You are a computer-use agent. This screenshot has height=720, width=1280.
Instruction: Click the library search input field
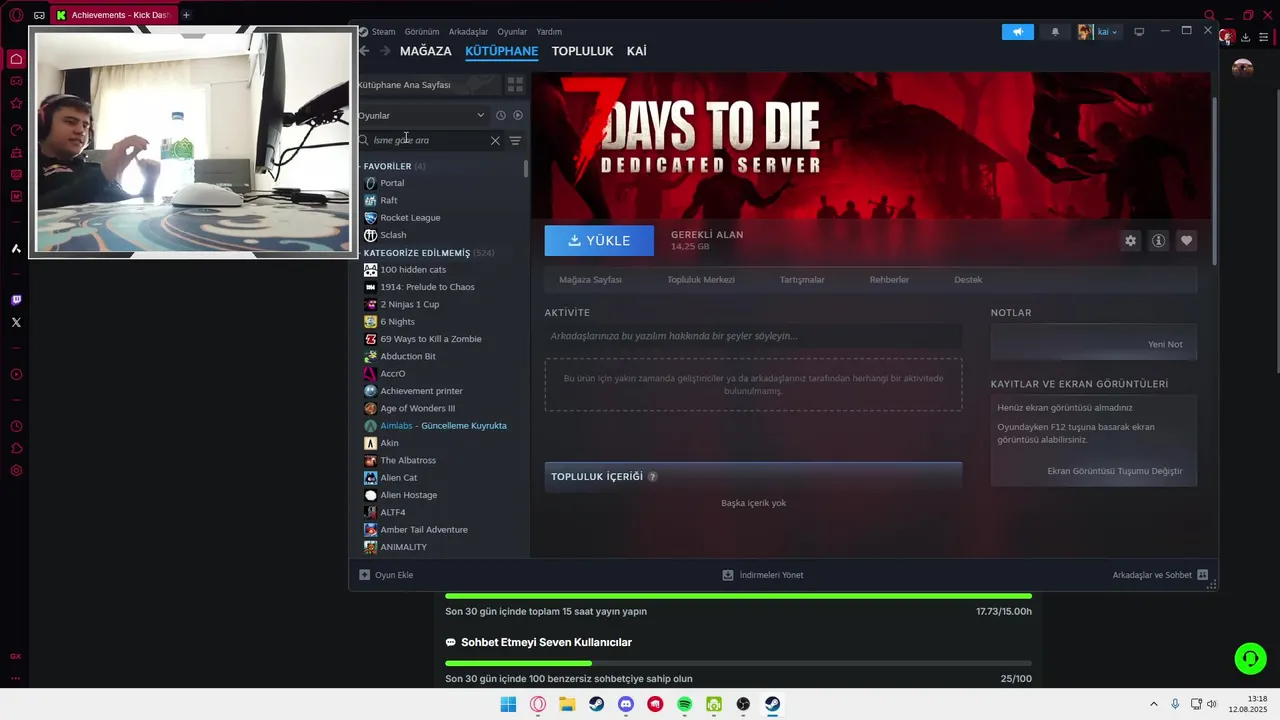(429, 141)
